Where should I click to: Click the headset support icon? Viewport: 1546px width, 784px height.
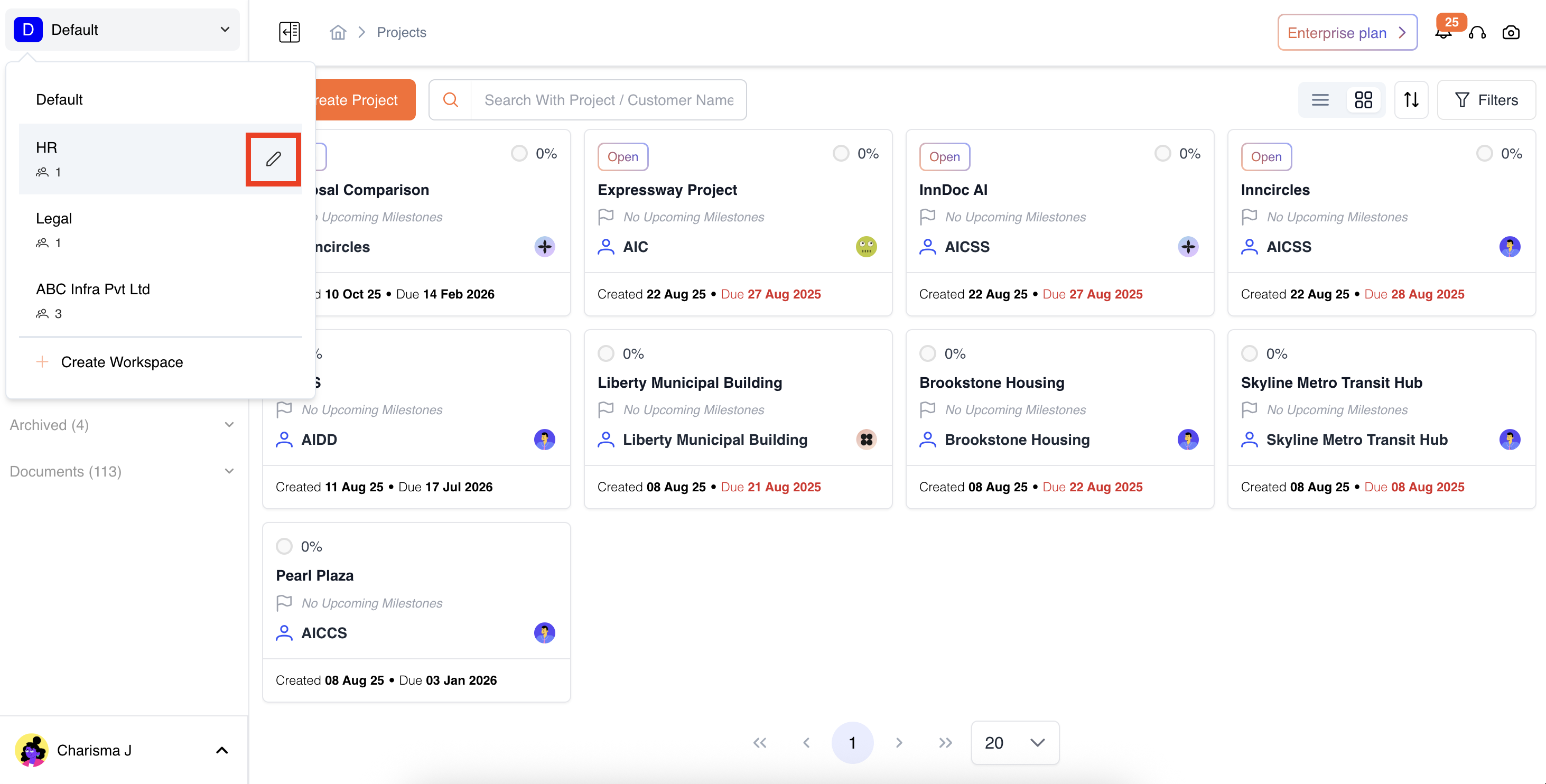point(1477,32)
